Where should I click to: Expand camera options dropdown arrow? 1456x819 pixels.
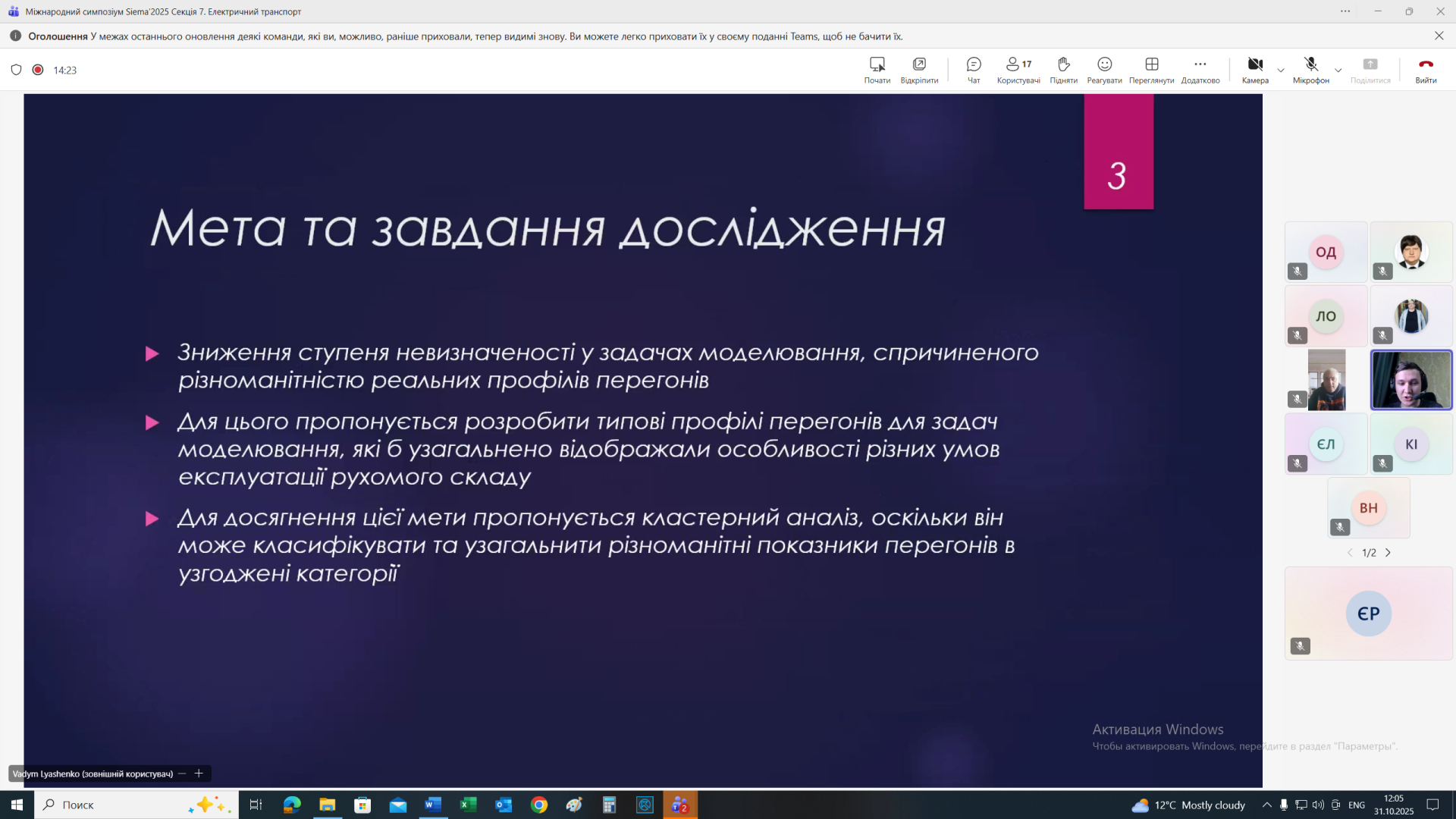click(1281, 71)
